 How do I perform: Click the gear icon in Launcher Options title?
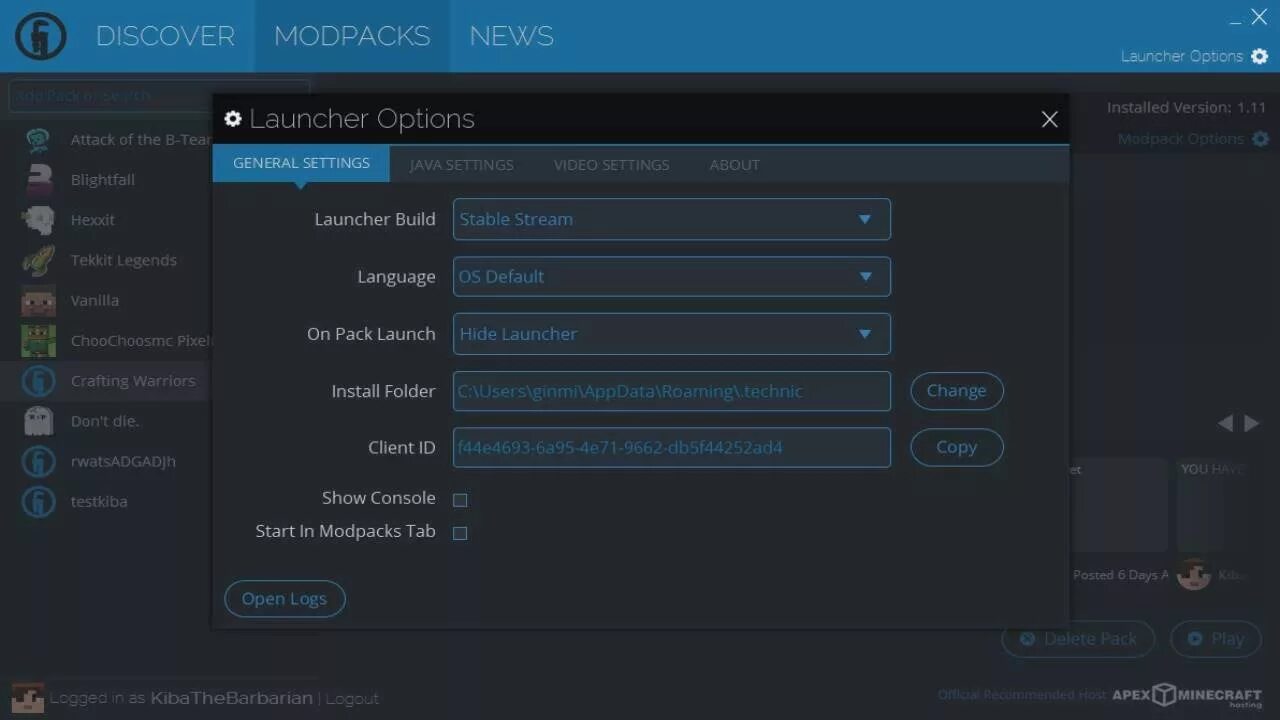(233, 119)
